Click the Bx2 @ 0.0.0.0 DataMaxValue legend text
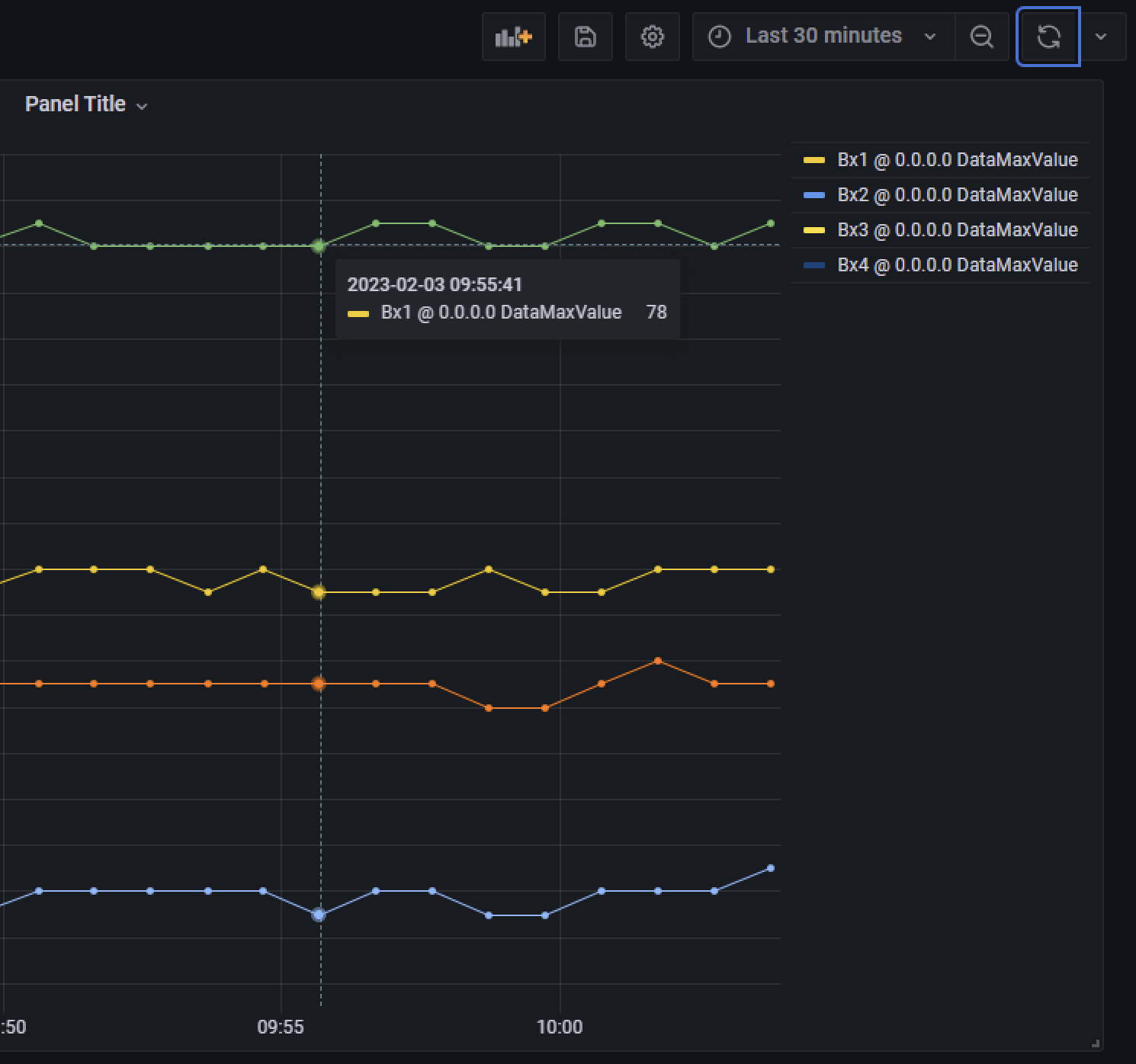The width and height of the screenshot is (1136, 1064). coord(957,195)
